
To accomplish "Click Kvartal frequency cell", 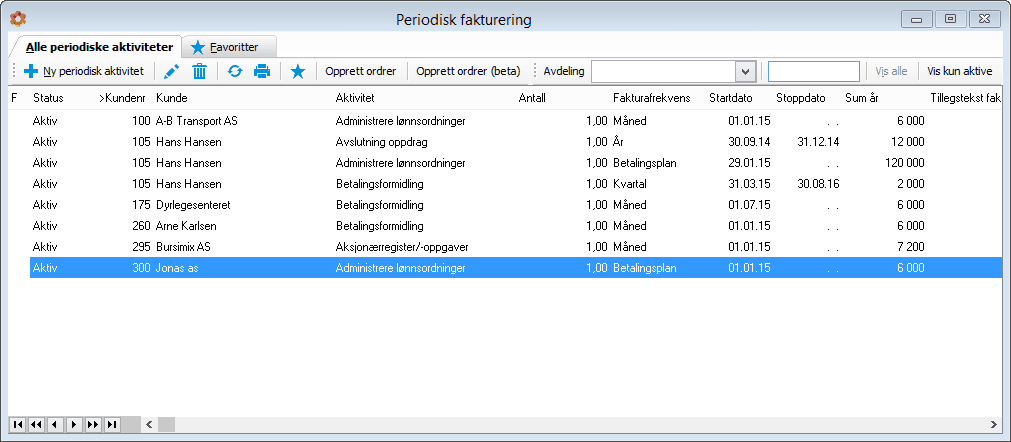I will pos(630,184).
